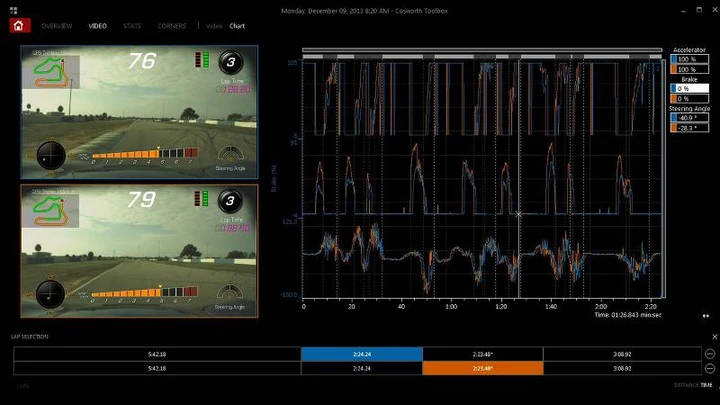Click the RPM bar in bottom video
Viewport: 720px width, 405px height.
pyautogui.click(x=144, y=292)
